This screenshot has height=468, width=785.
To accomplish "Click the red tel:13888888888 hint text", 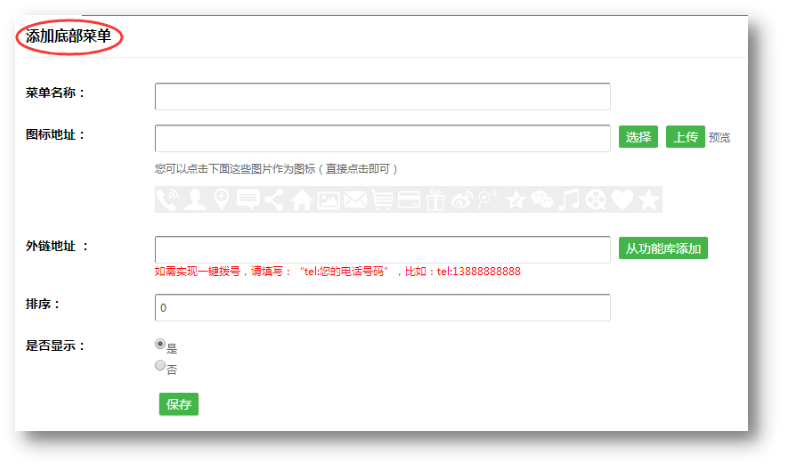I will coord(479,271).
